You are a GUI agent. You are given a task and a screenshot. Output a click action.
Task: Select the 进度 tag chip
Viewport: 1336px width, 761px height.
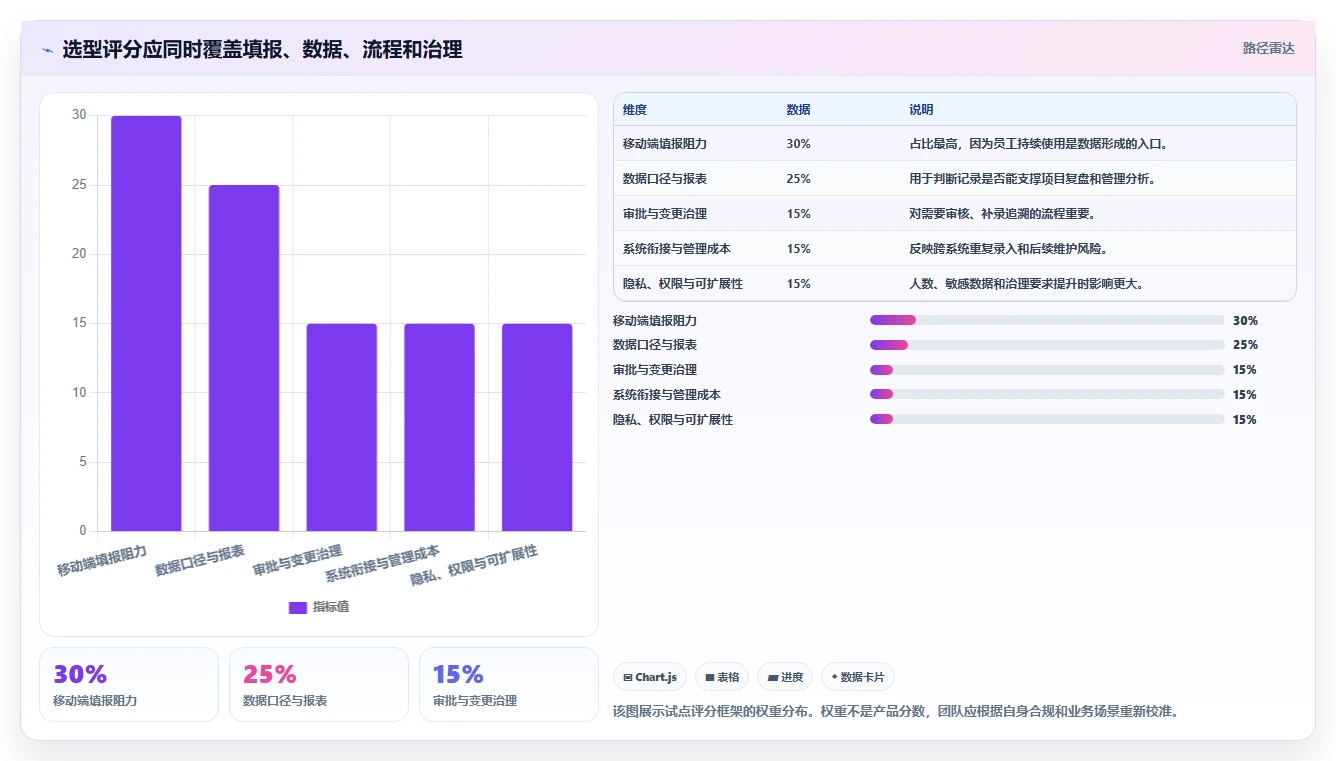(785, 677)
